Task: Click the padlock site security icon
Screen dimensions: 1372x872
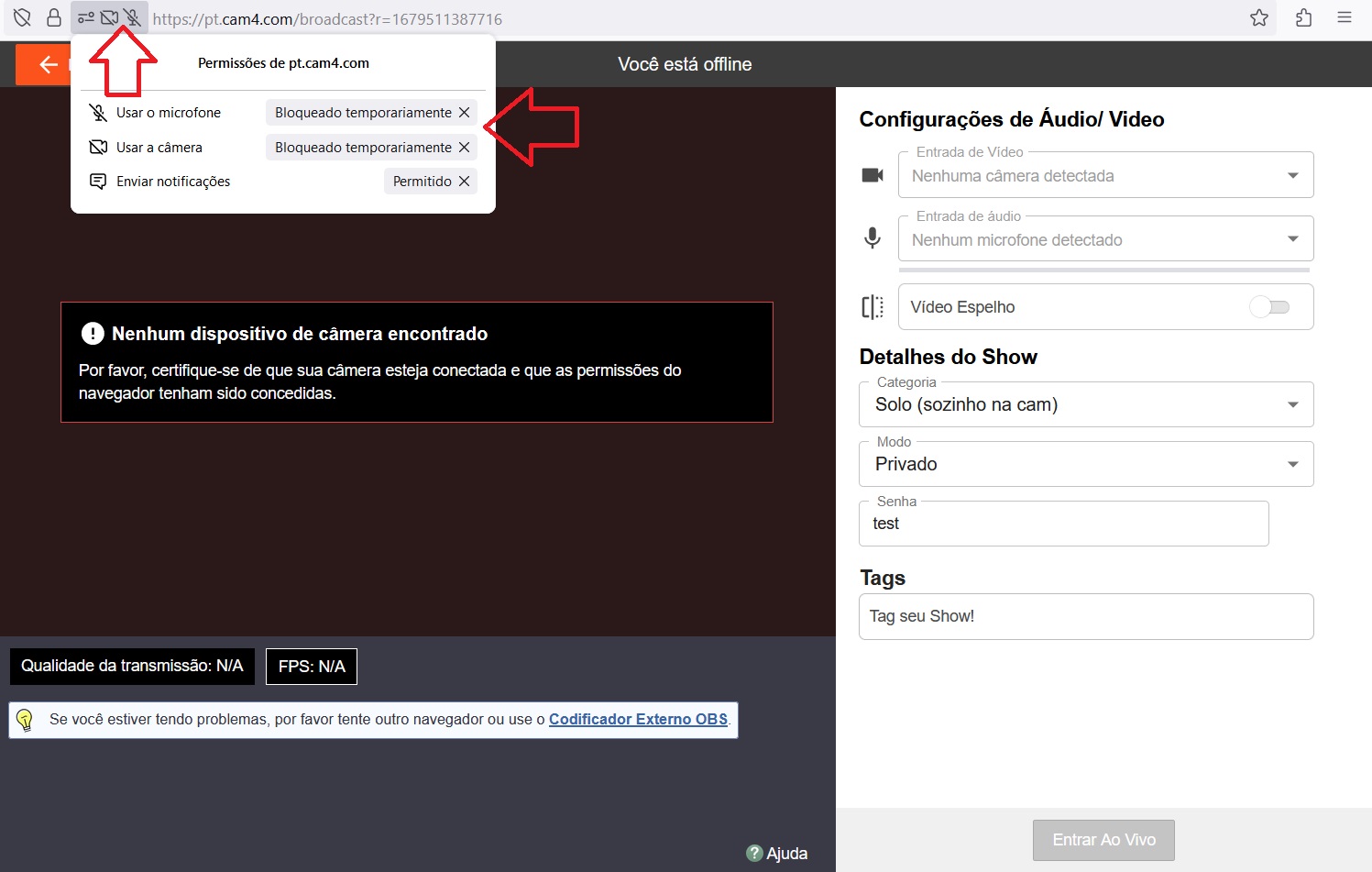Action: click(54, 17)
